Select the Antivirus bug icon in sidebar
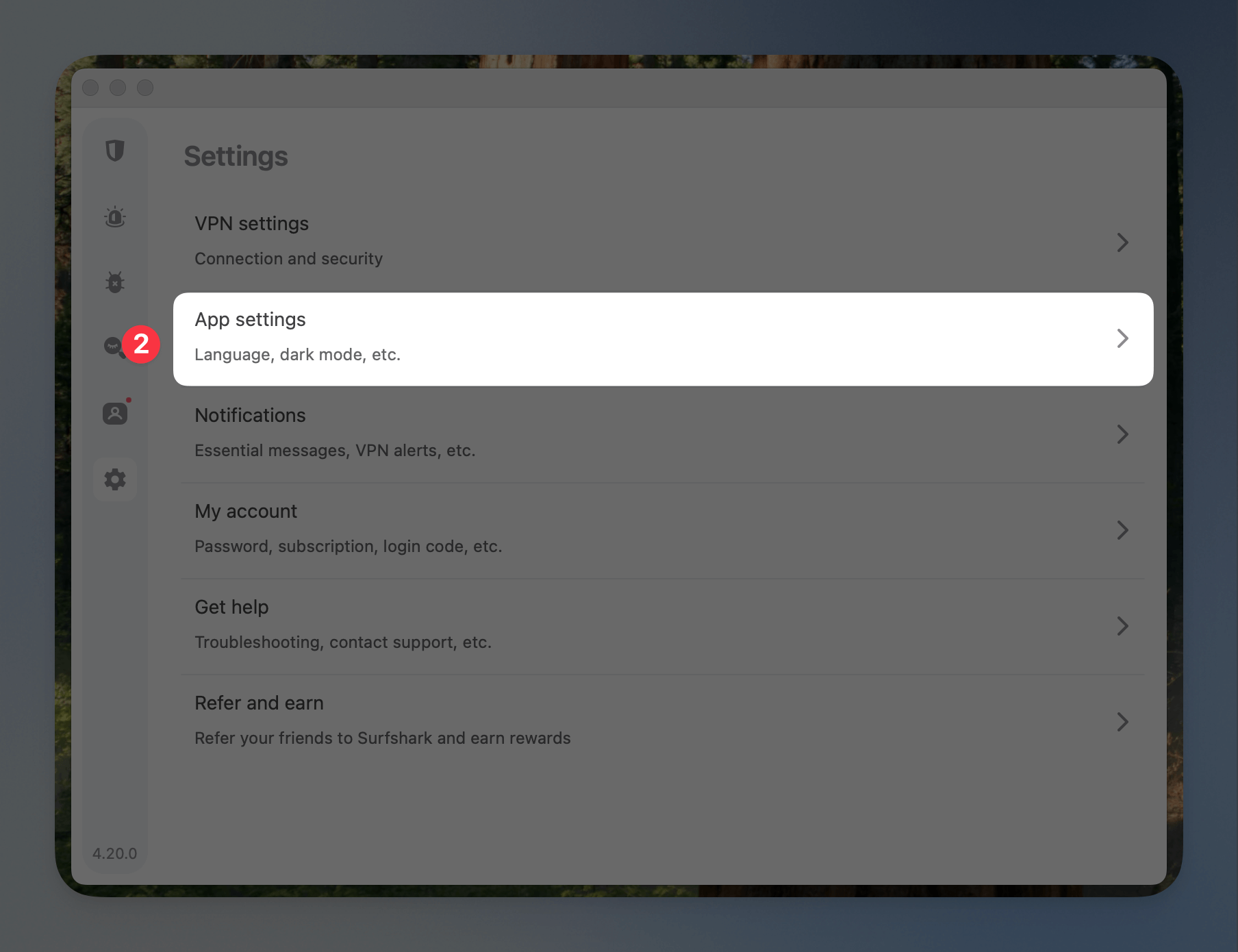The height and width of the screenshot is (952, 1238). [x=115, y=282]
